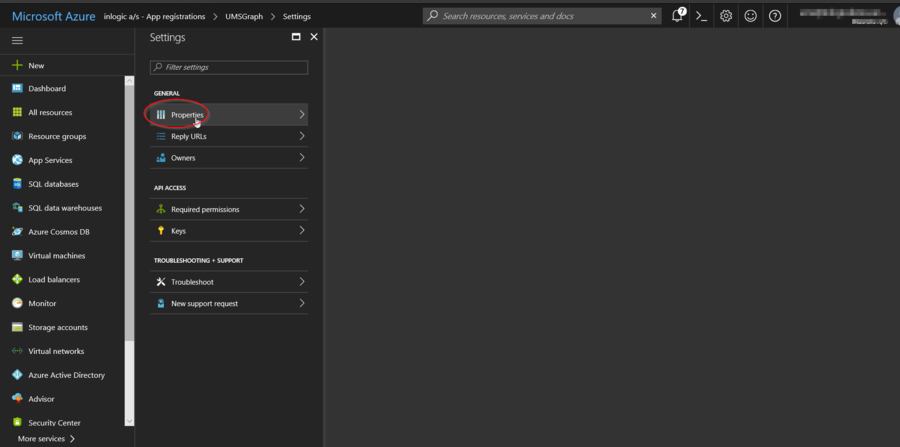Open the help question mark icon
The height and width of the screenshot is (447, 900).
[775, 16]
